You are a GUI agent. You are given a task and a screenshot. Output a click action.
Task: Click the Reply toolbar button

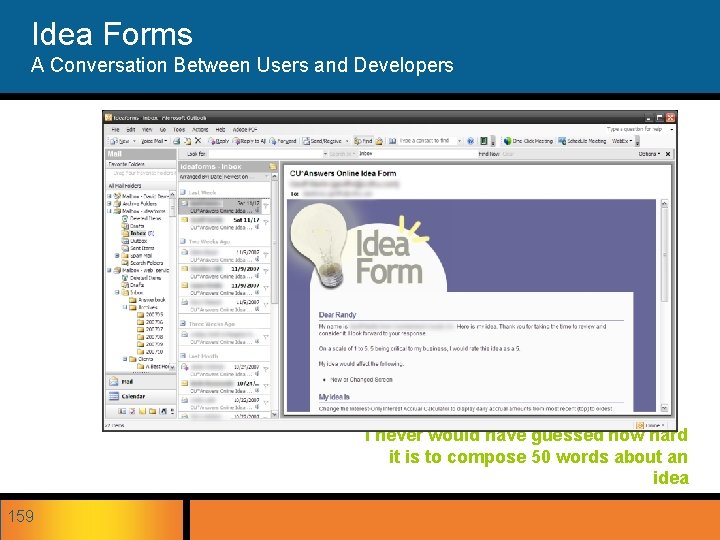219,141
